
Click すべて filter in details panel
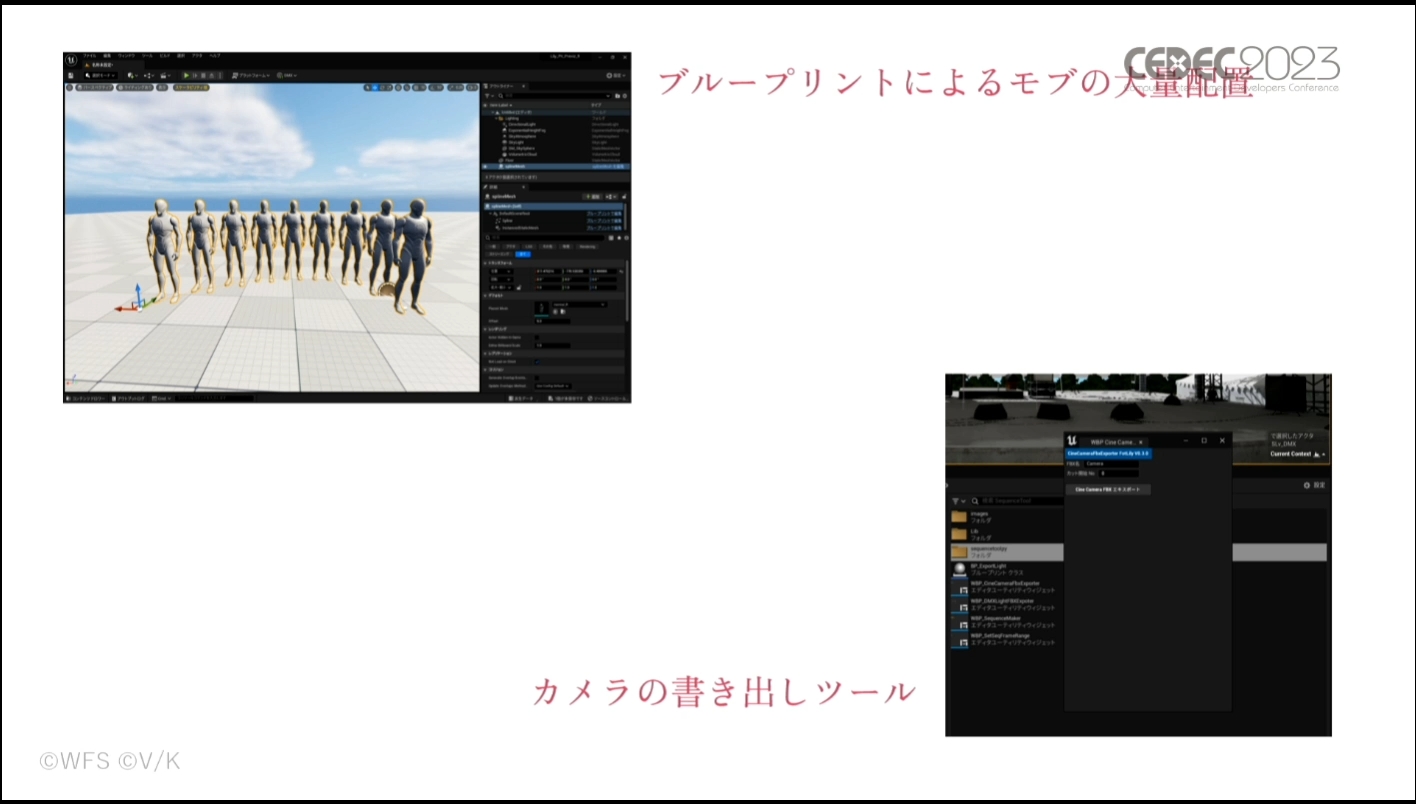pos(523,254)
